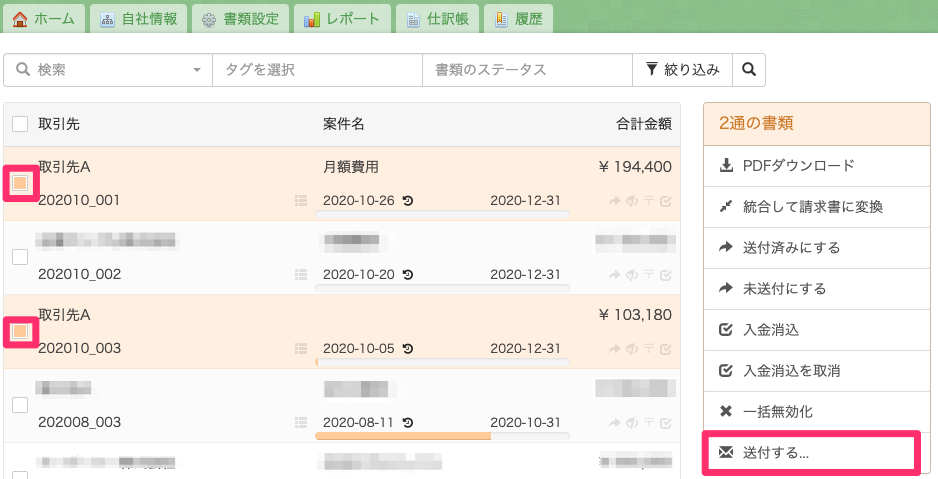Click the payment check icon in row 202010_003
This screenshot has height=479, width=938.
coord(666,349)
